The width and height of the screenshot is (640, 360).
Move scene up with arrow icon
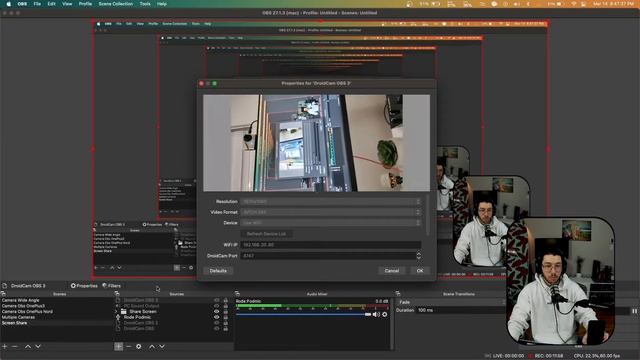(x=28, y=347)
